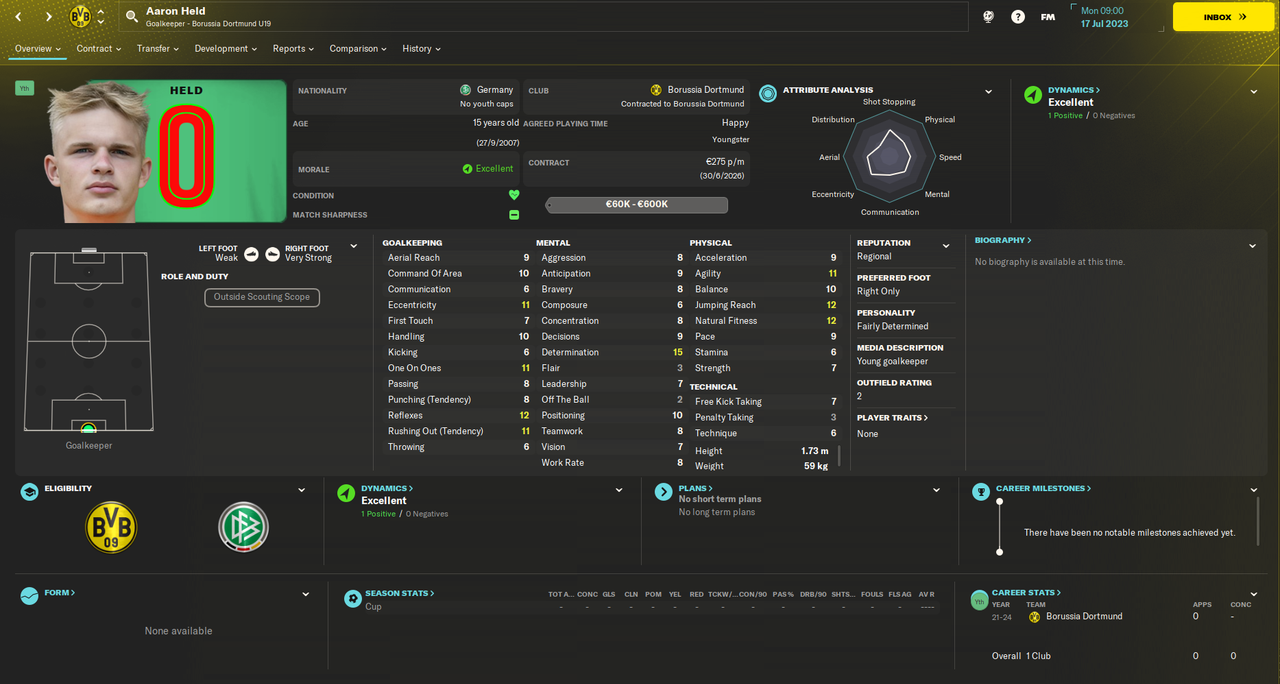This screenshot has height=684, width=1280.
Task: Click the BVB 09 eligibility badge
Action: tap(111, 527)
